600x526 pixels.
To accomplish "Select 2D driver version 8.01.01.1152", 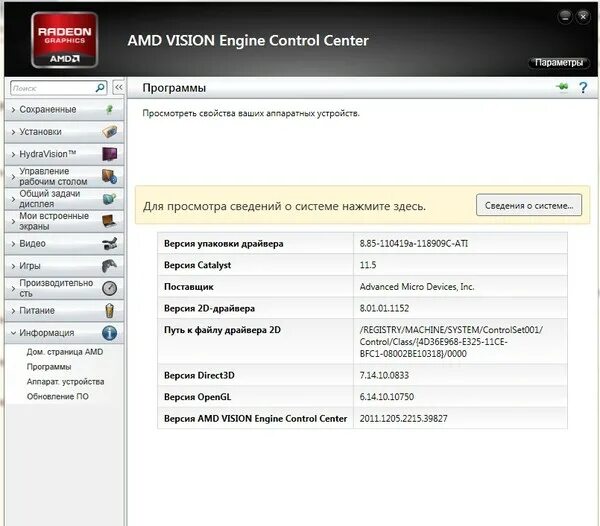I will pos(384,308).
